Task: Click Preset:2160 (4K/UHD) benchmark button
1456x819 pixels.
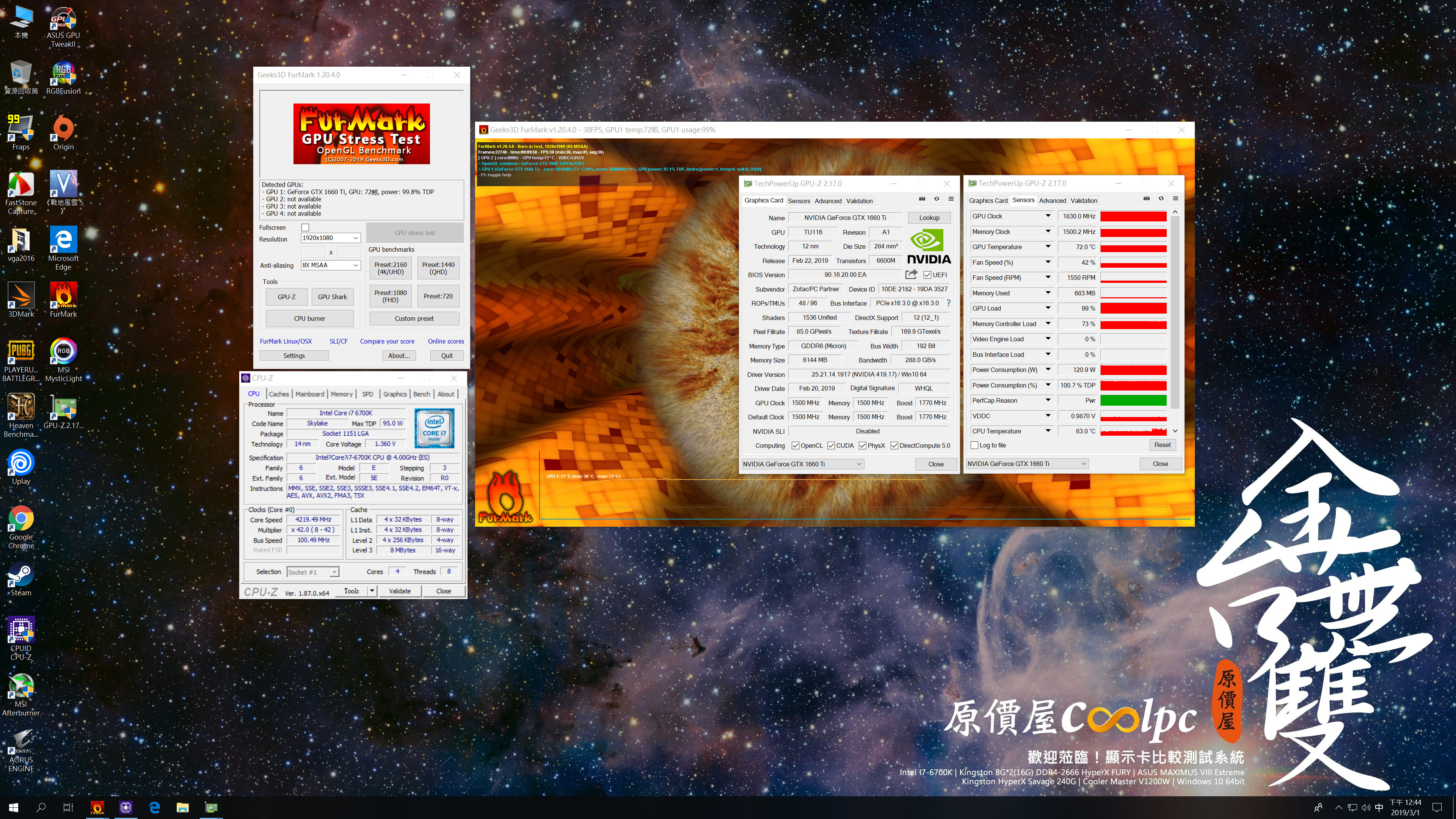Action: [391, 268]
